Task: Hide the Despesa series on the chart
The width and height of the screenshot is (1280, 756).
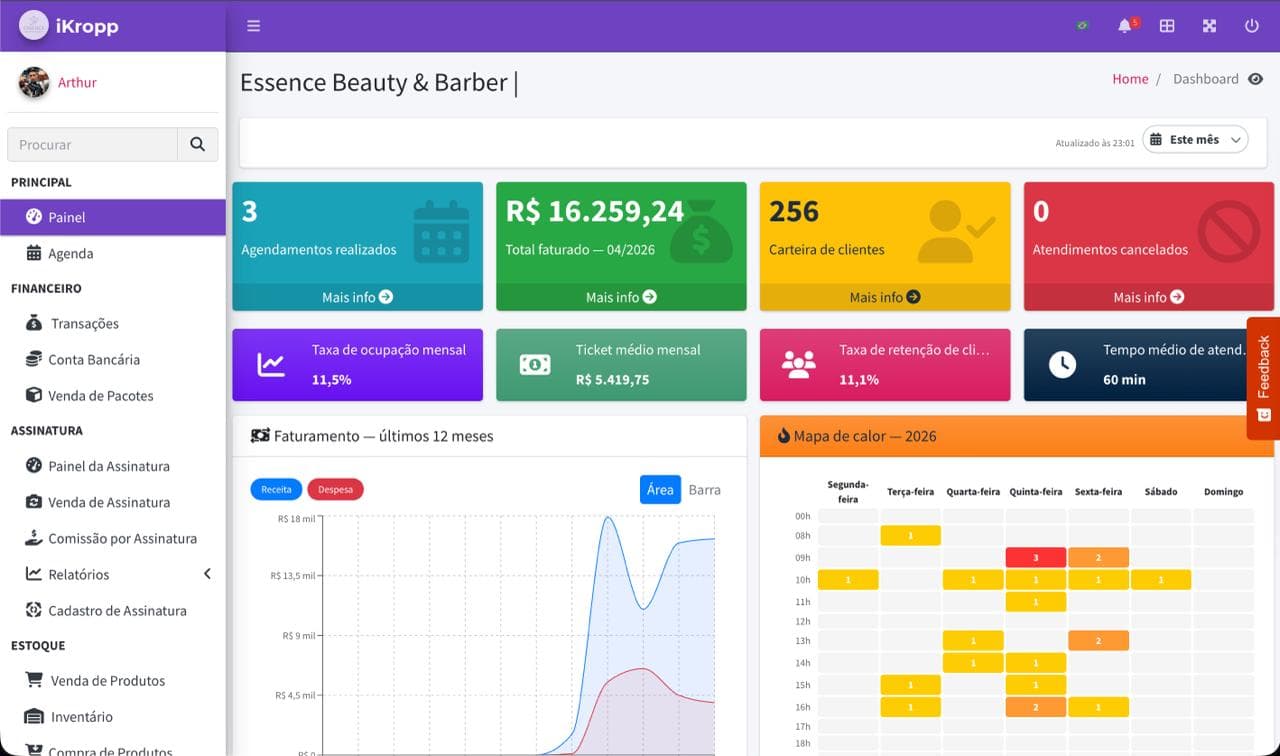Action: pyautogui.click(x=335, y=489)
